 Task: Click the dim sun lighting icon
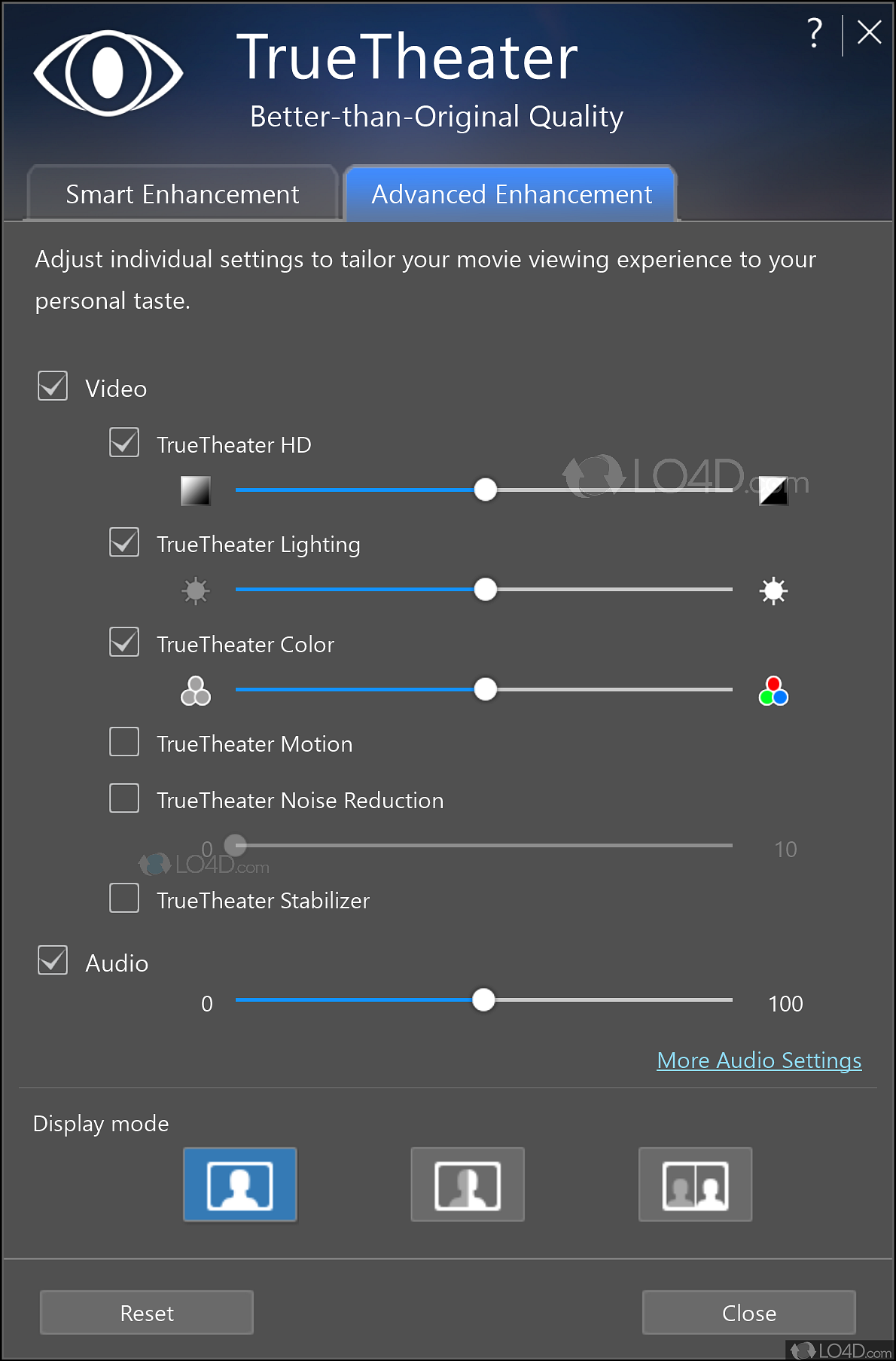pyautogui.click(x=196, y=590)
